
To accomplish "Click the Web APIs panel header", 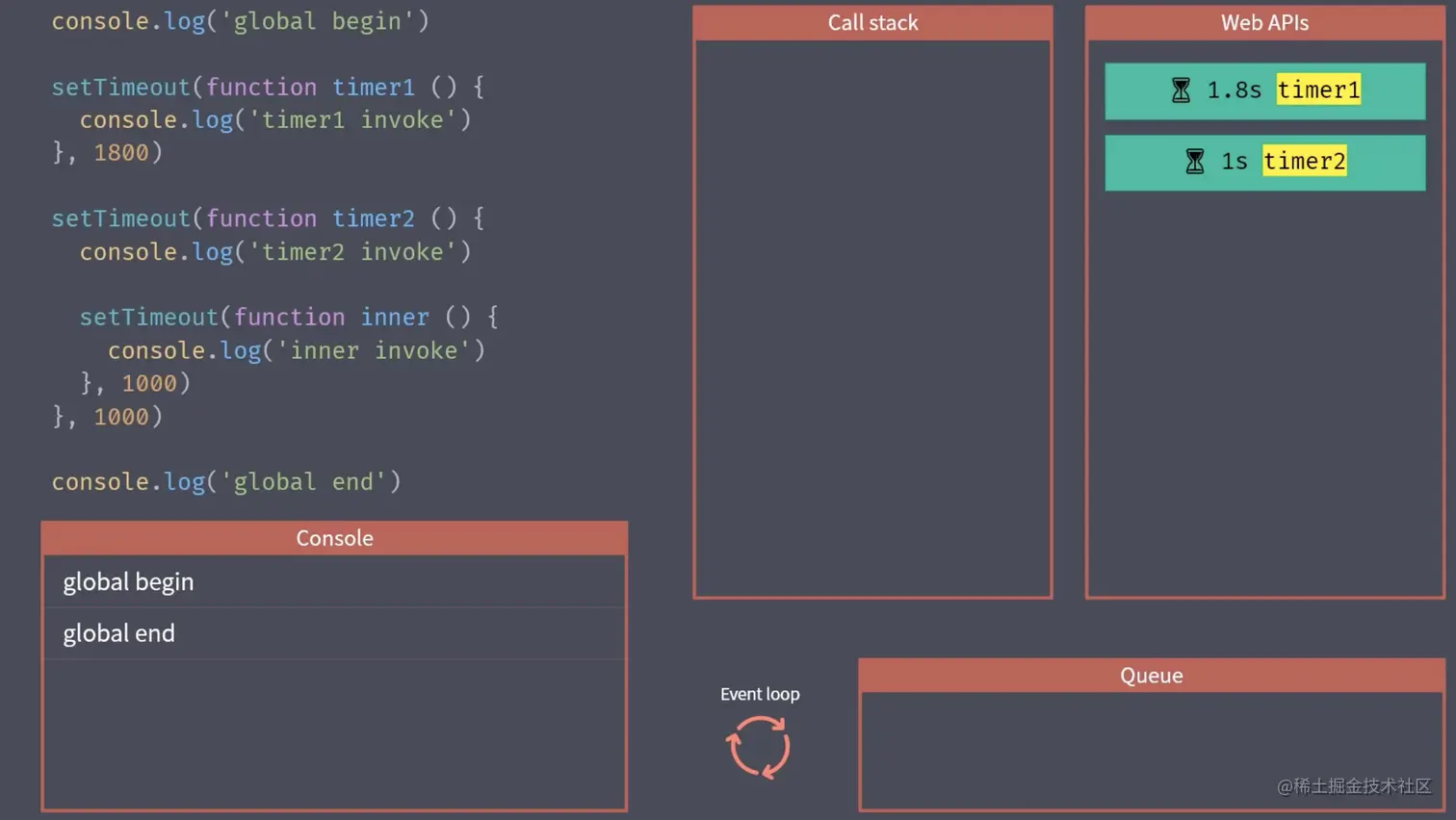I will pyautogui.click(x=1264, y=23).
